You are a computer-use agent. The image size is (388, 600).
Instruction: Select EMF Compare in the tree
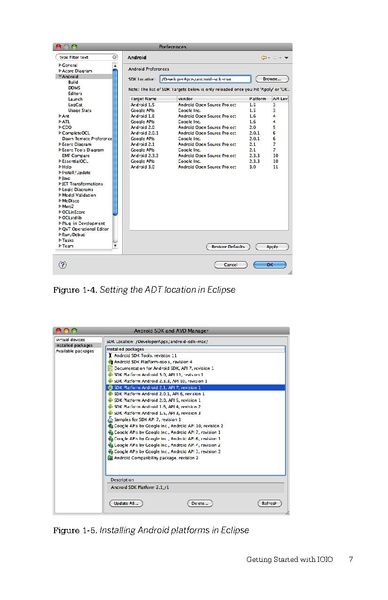[x=75, y=155]
